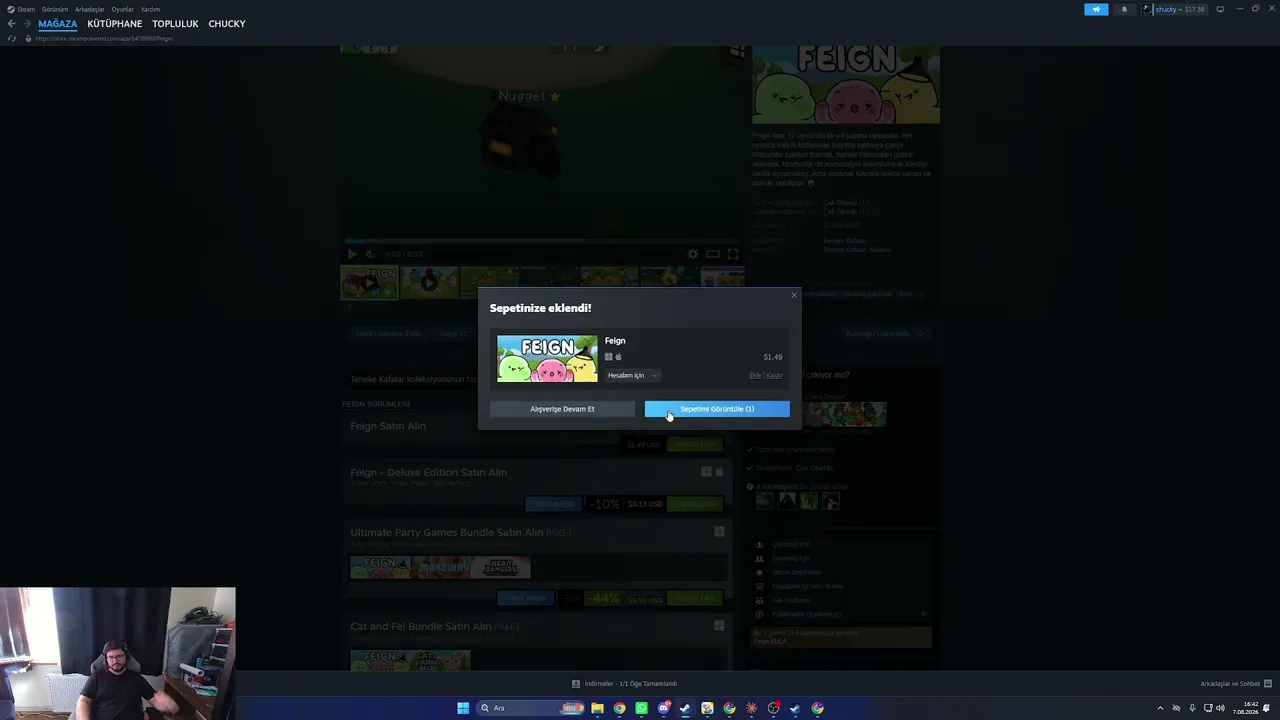This screenshot has width=1280, height=720.
Task: Open the chucky account dropdown
Action: tap(1174, 9)
